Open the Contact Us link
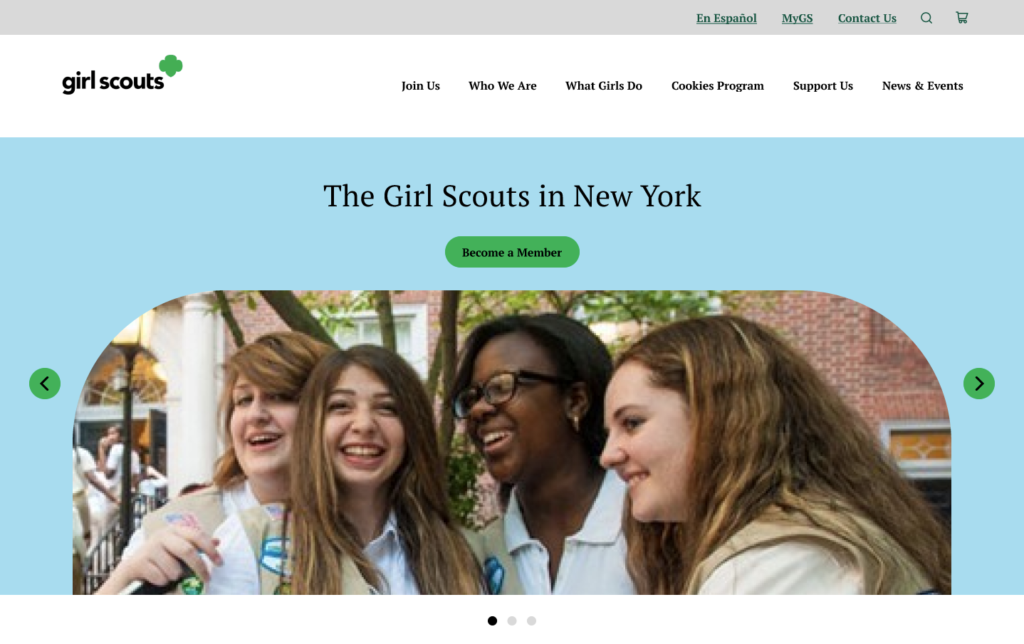This screenshot has width=1024, height=644. (867, 18)
